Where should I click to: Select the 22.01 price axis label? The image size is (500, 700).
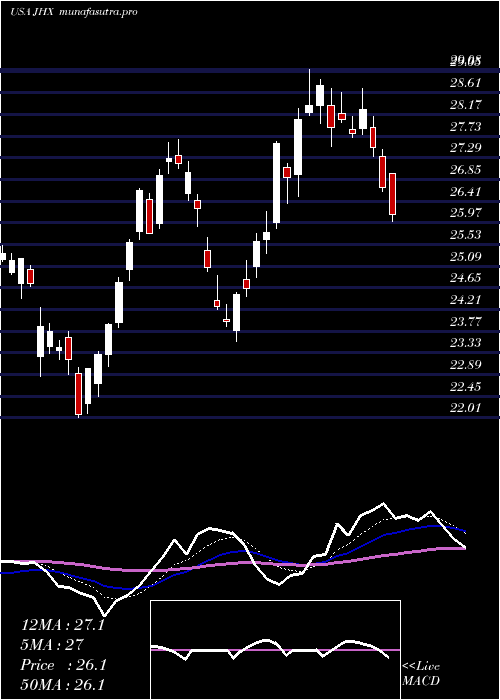465,408
